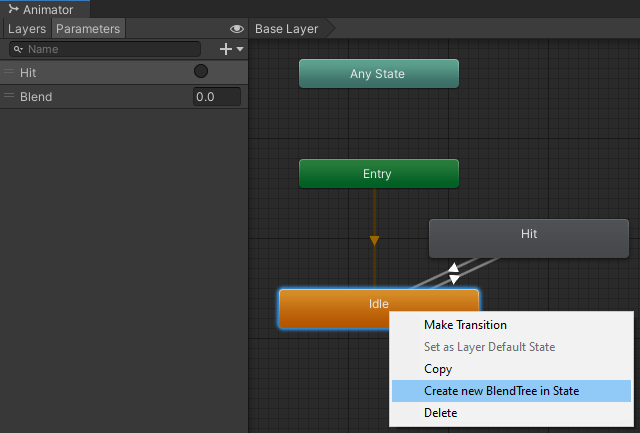
Task: Select the gray Hit state node
Action: pyautogui.click(x=529, y=238)
